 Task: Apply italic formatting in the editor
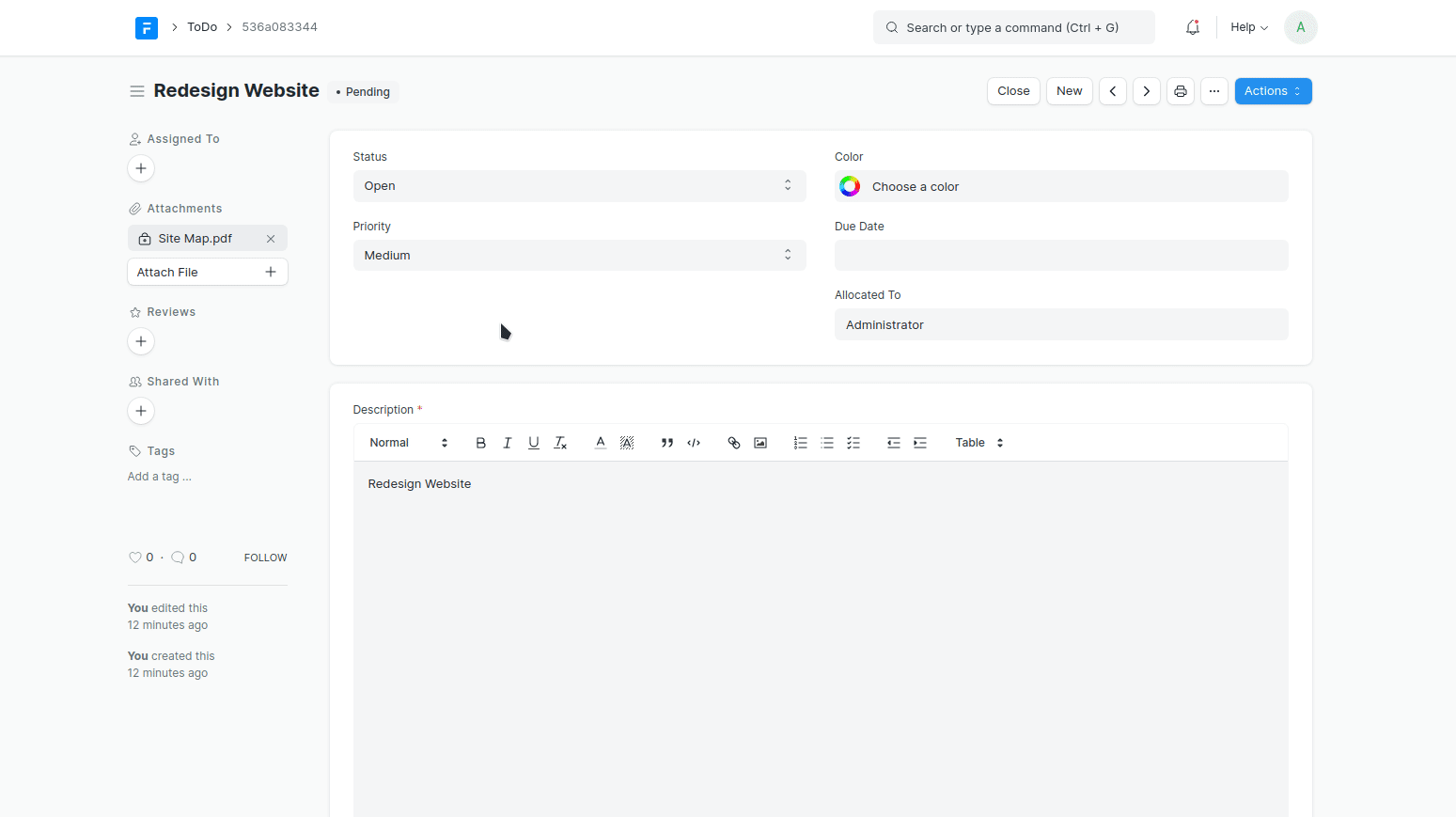507,443
